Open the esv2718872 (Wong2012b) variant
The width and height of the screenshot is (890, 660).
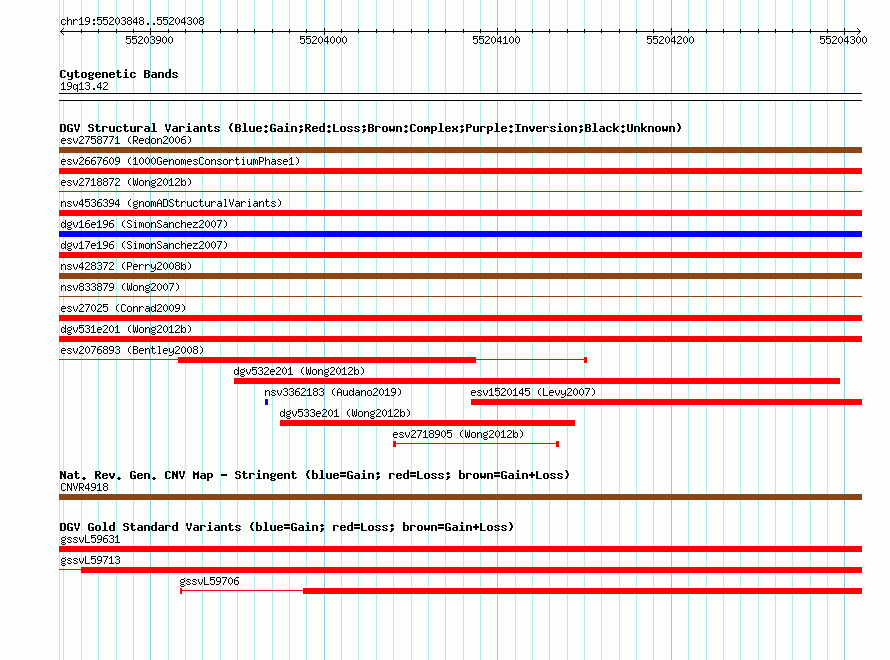pyautogui.click(x=126, y=182)
